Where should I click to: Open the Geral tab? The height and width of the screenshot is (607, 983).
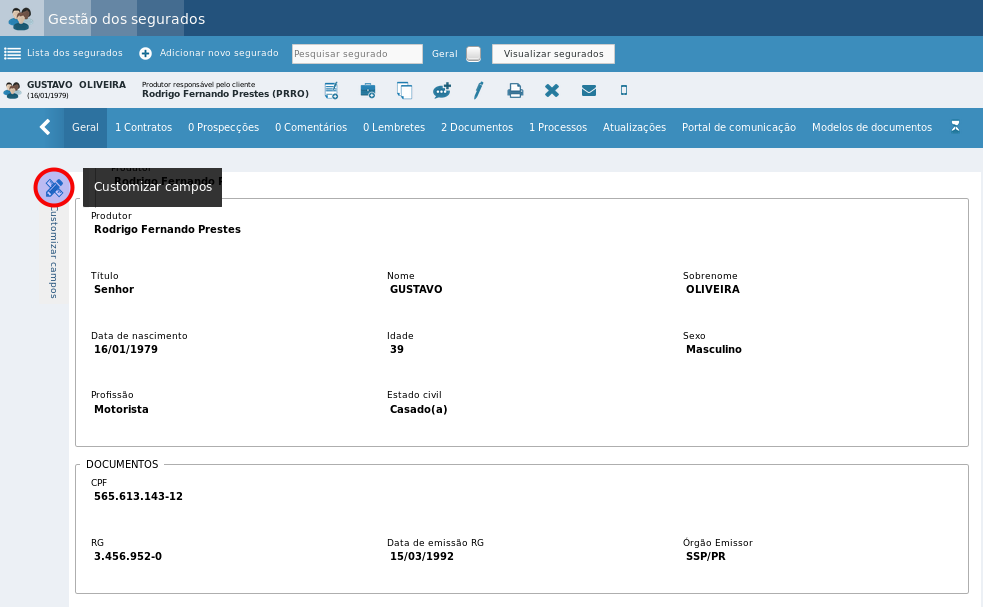[x=85, y=127]
